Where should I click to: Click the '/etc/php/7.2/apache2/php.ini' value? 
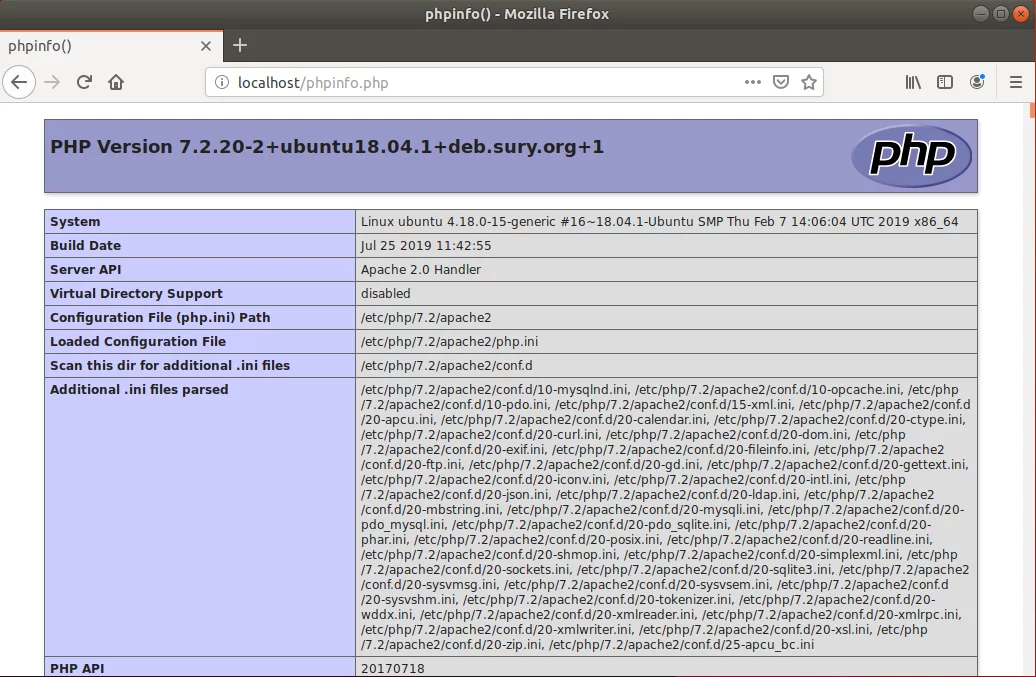pos(449,341)
